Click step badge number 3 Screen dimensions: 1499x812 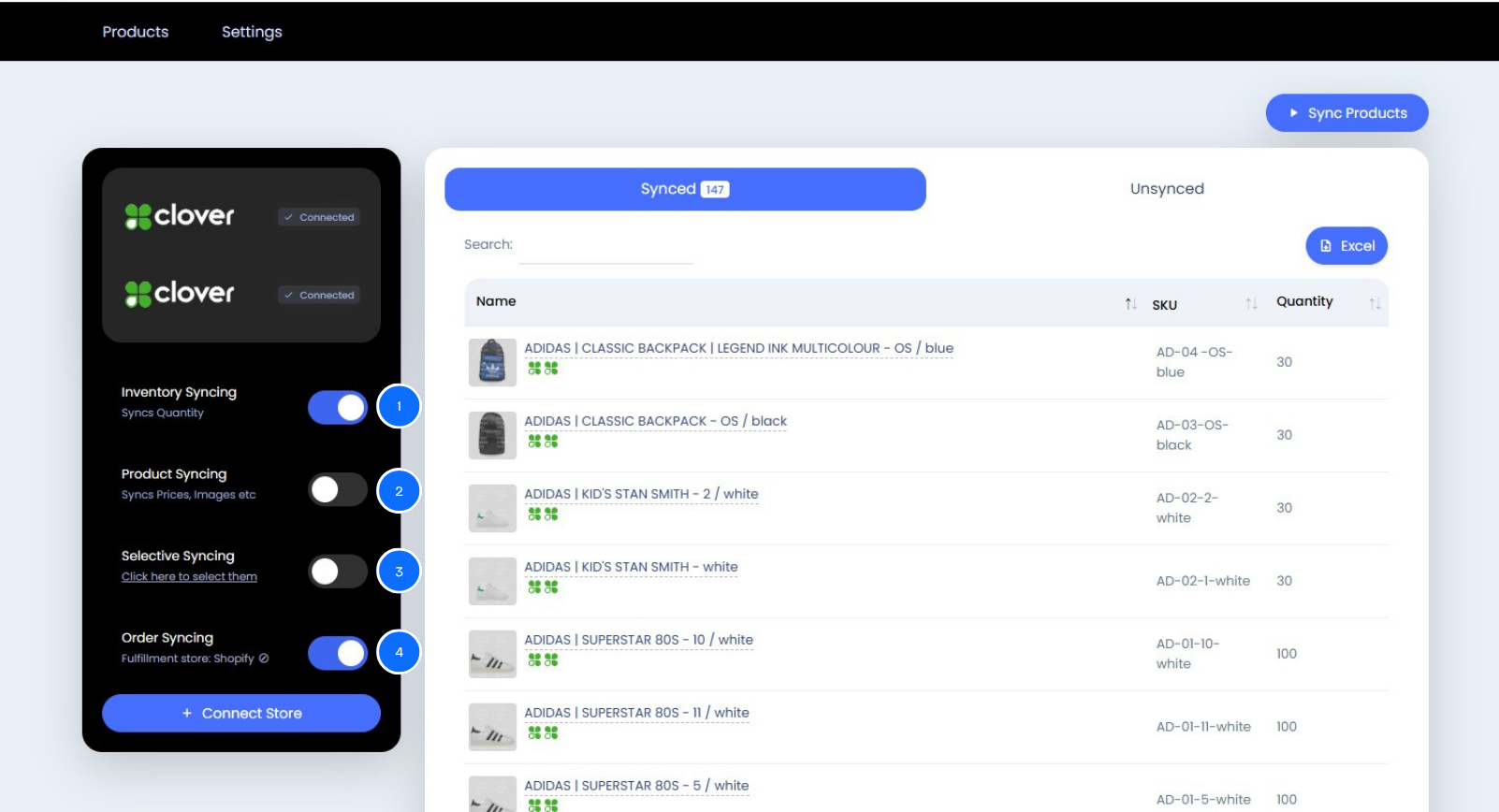coord(399,572)
